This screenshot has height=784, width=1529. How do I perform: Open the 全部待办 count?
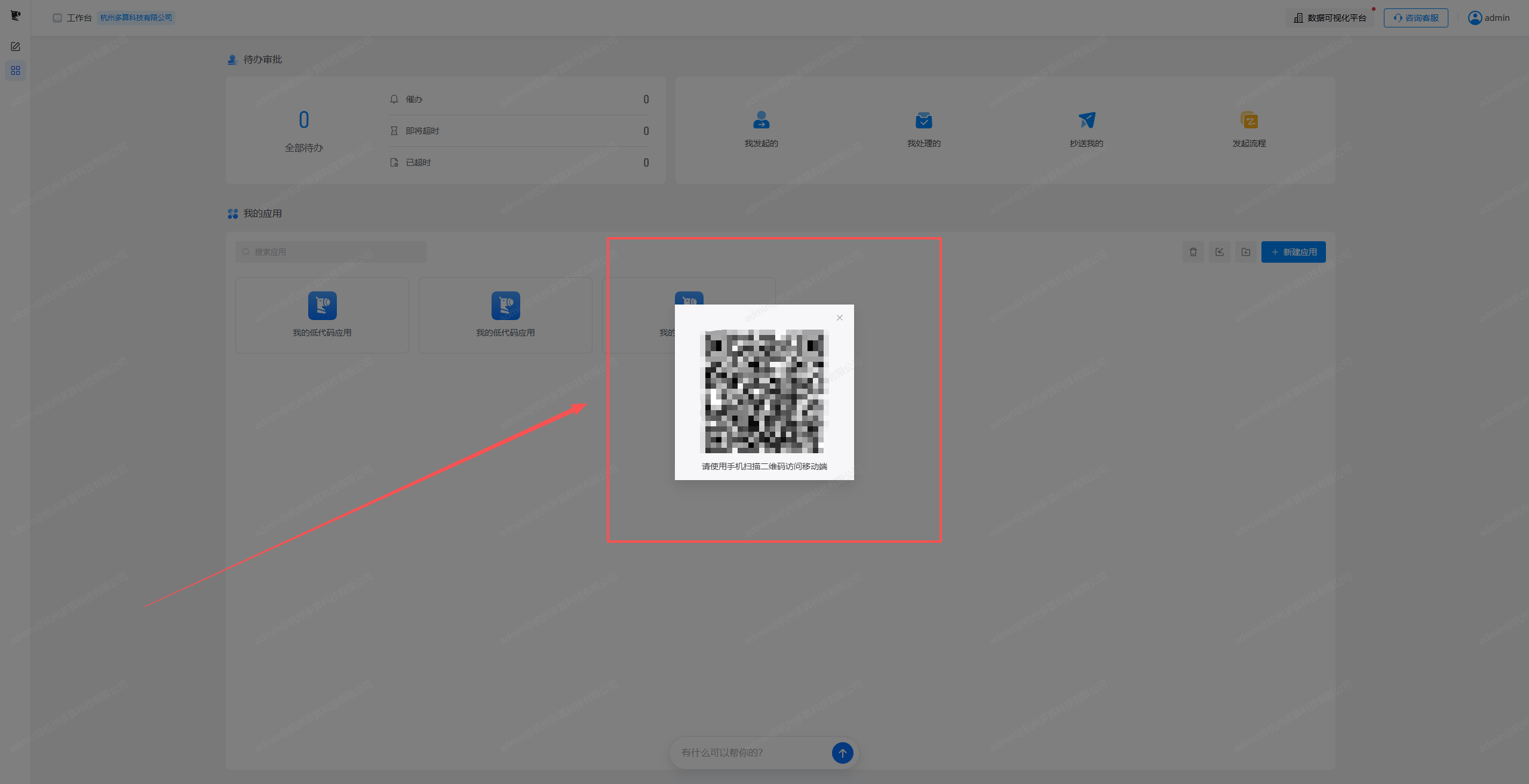(x=304, y=120)
